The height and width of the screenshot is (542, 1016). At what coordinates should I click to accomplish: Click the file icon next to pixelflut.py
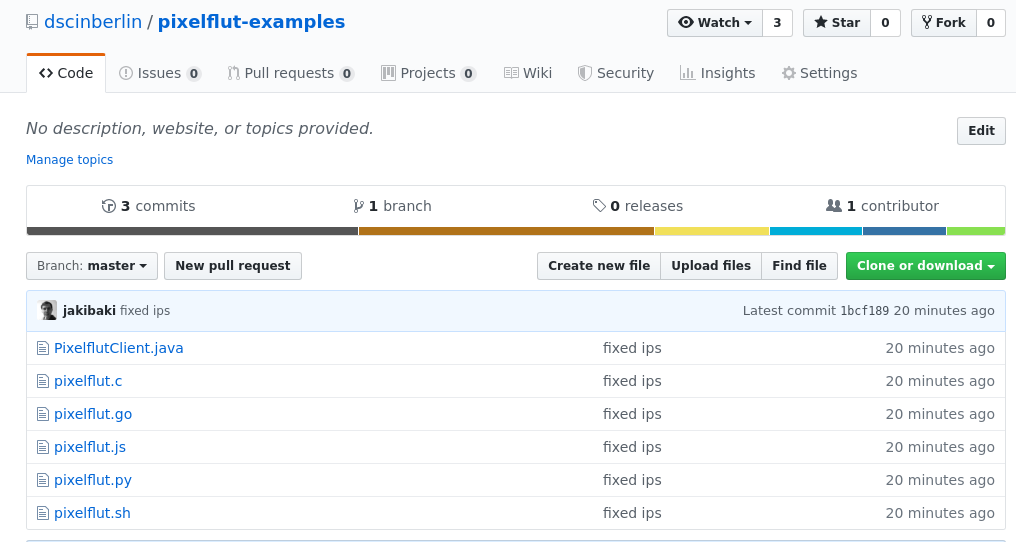pos(43,480)
